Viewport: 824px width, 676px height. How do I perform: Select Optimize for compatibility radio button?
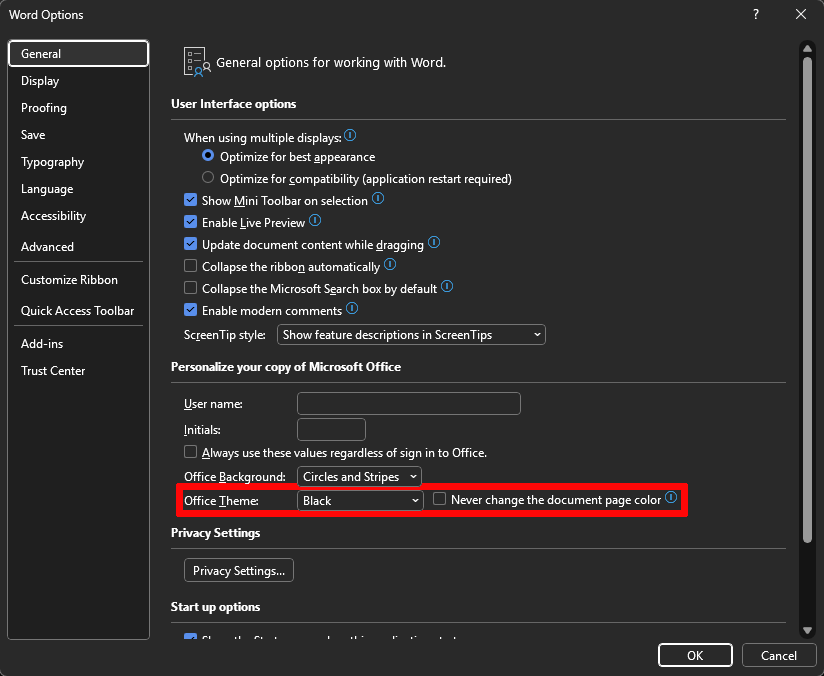[208, 179]
